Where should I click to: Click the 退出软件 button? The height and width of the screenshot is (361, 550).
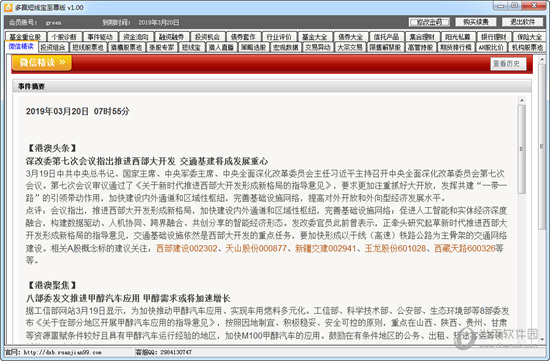tap(523, 22)
